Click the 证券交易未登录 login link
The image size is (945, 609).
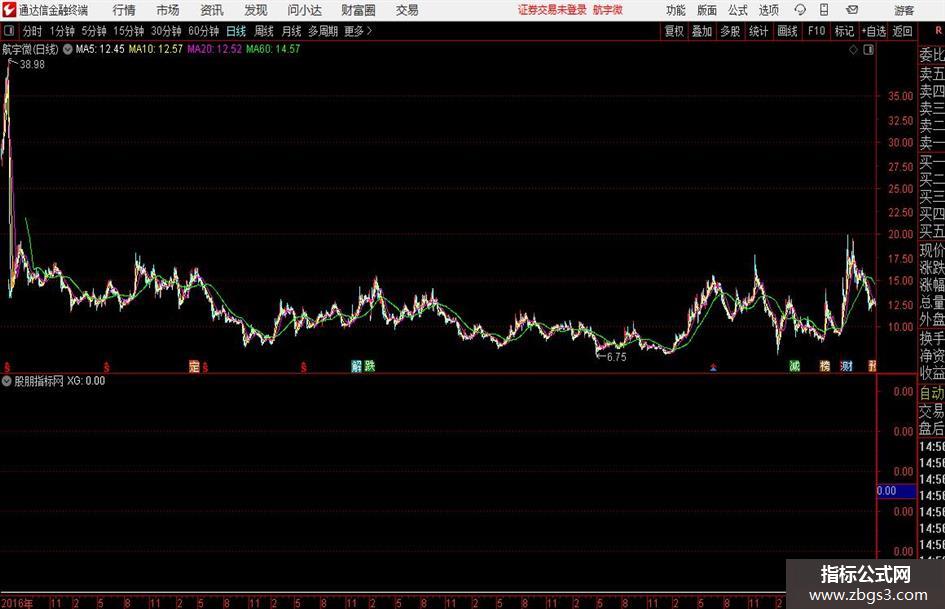point(552,10)
